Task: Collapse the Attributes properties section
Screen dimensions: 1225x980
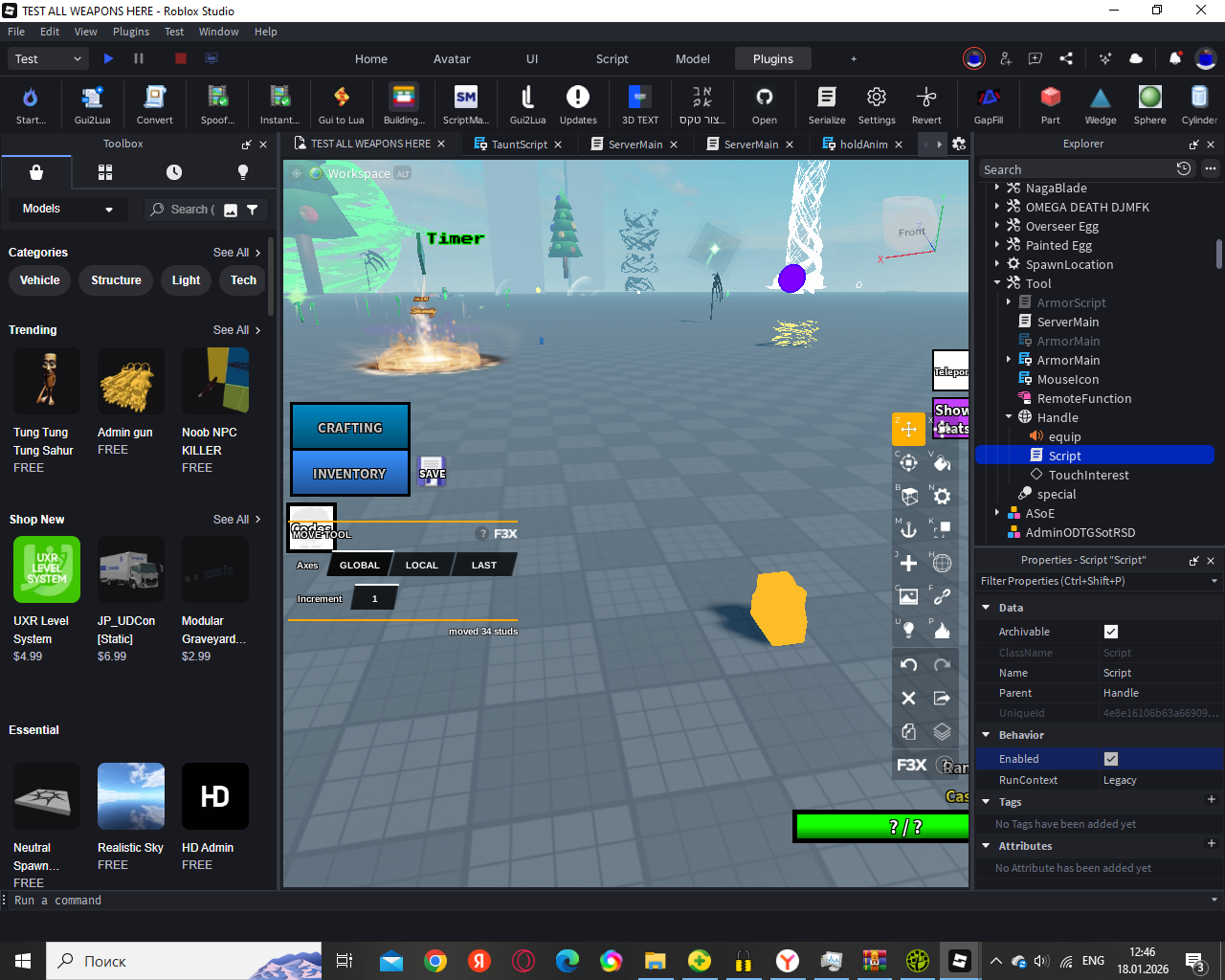Action: coord(986,846)
